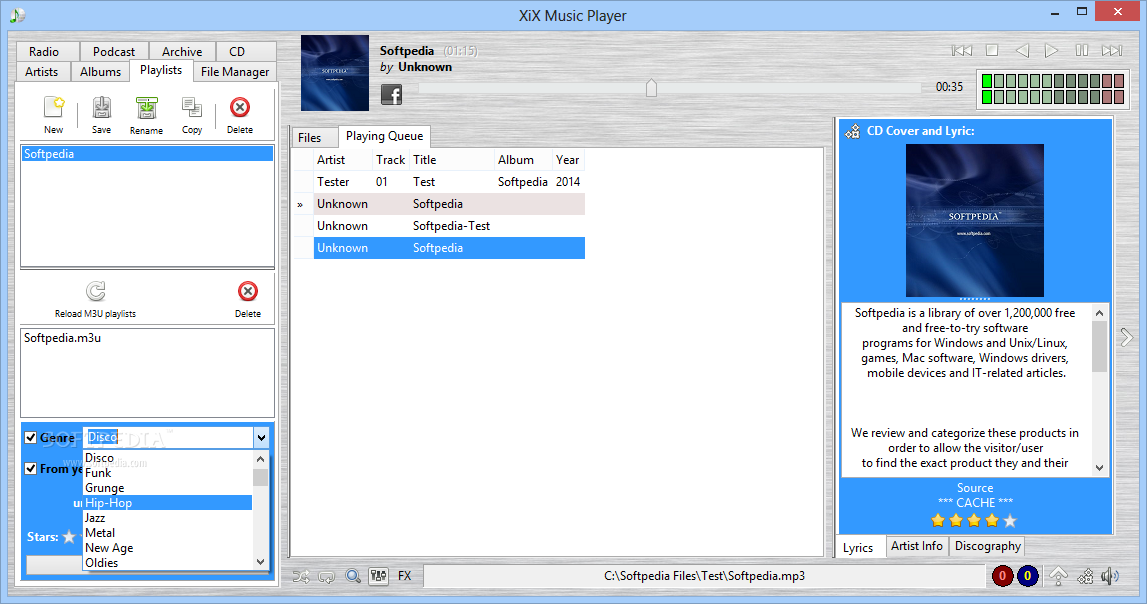This screenshot has height=604, width=1147.
Task: Open the Archive tab
Action: point(182,51)
